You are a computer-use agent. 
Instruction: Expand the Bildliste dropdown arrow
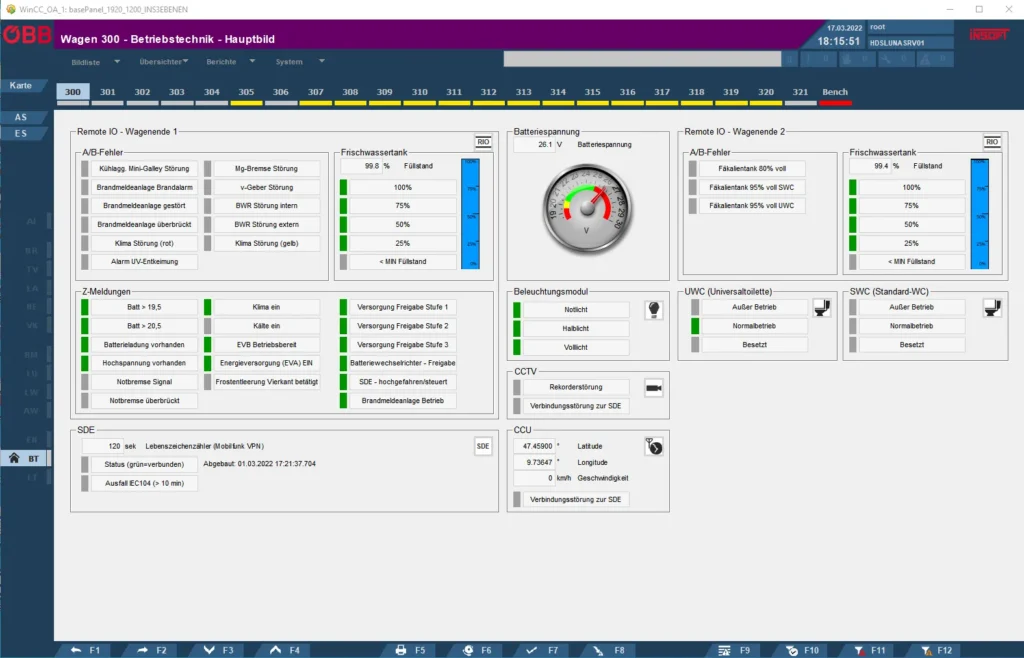(117, 61)
